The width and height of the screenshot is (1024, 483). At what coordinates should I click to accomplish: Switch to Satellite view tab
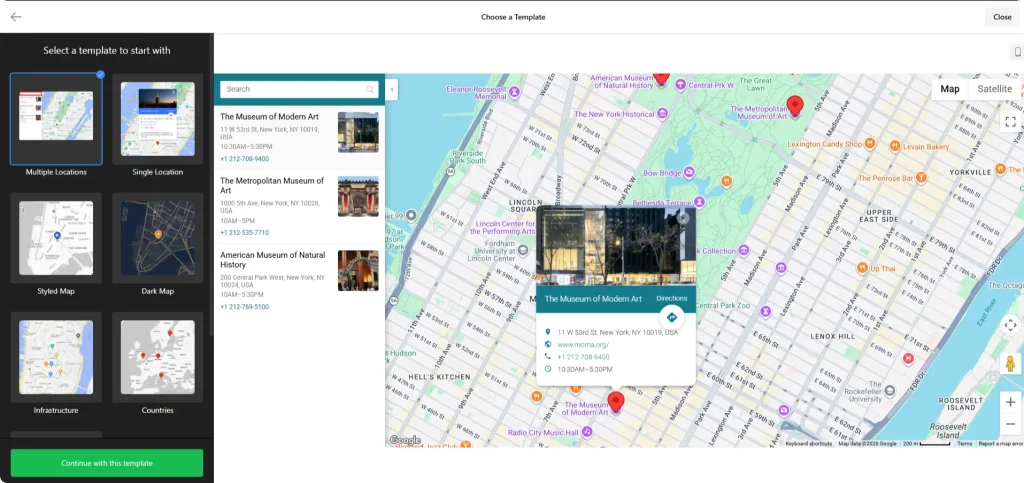pos(995,89)
